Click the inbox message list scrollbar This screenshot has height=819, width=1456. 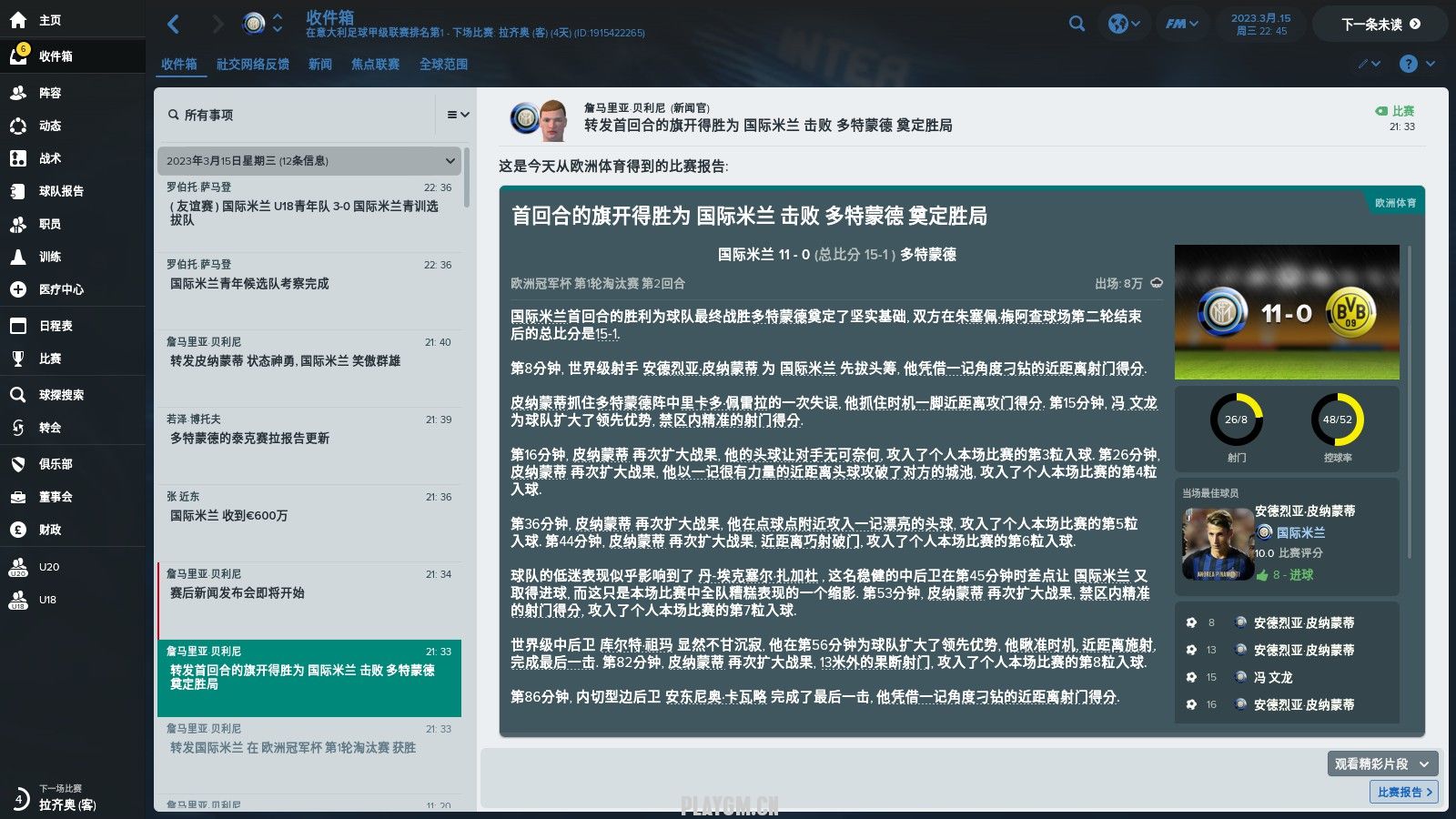click(x=467, y=177)
